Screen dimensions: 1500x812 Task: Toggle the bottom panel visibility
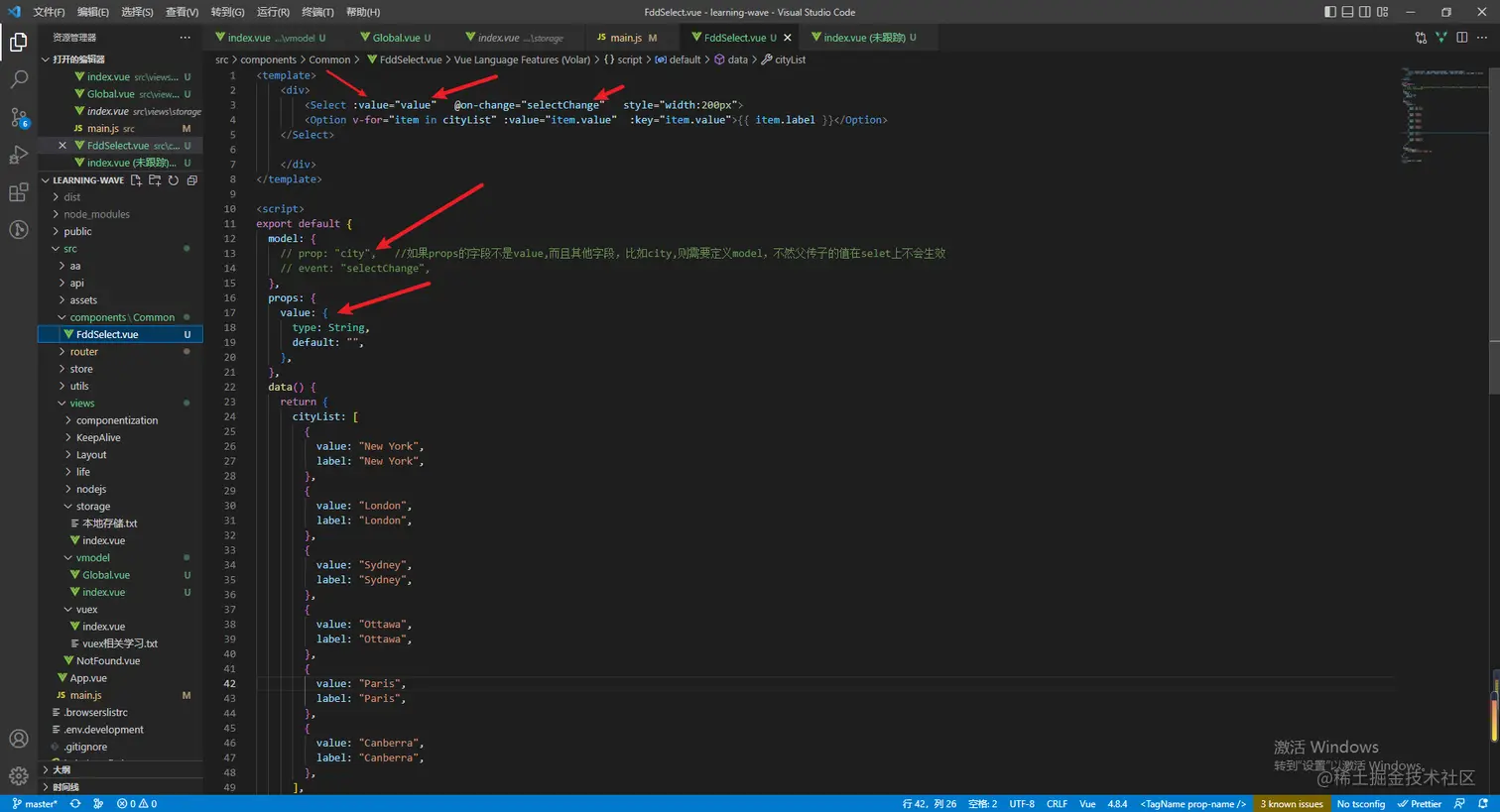click(1347, 12)
